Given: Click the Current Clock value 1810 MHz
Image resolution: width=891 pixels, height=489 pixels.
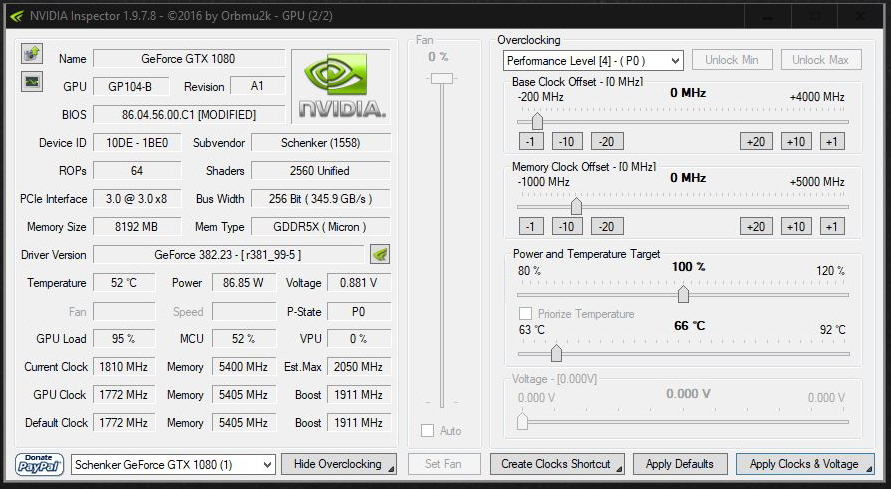Looking at the screenshot, I should coord(124,367).
